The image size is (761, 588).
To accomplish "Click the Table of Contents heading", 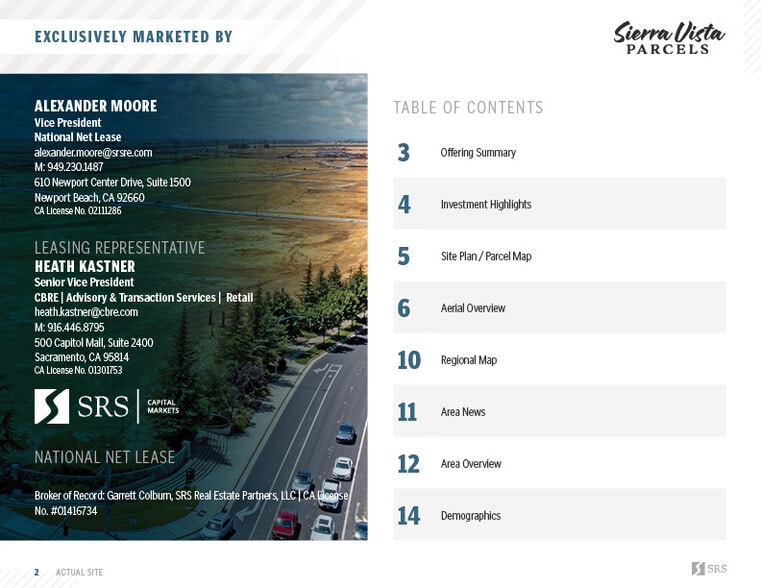I will (x=468, y=108).
